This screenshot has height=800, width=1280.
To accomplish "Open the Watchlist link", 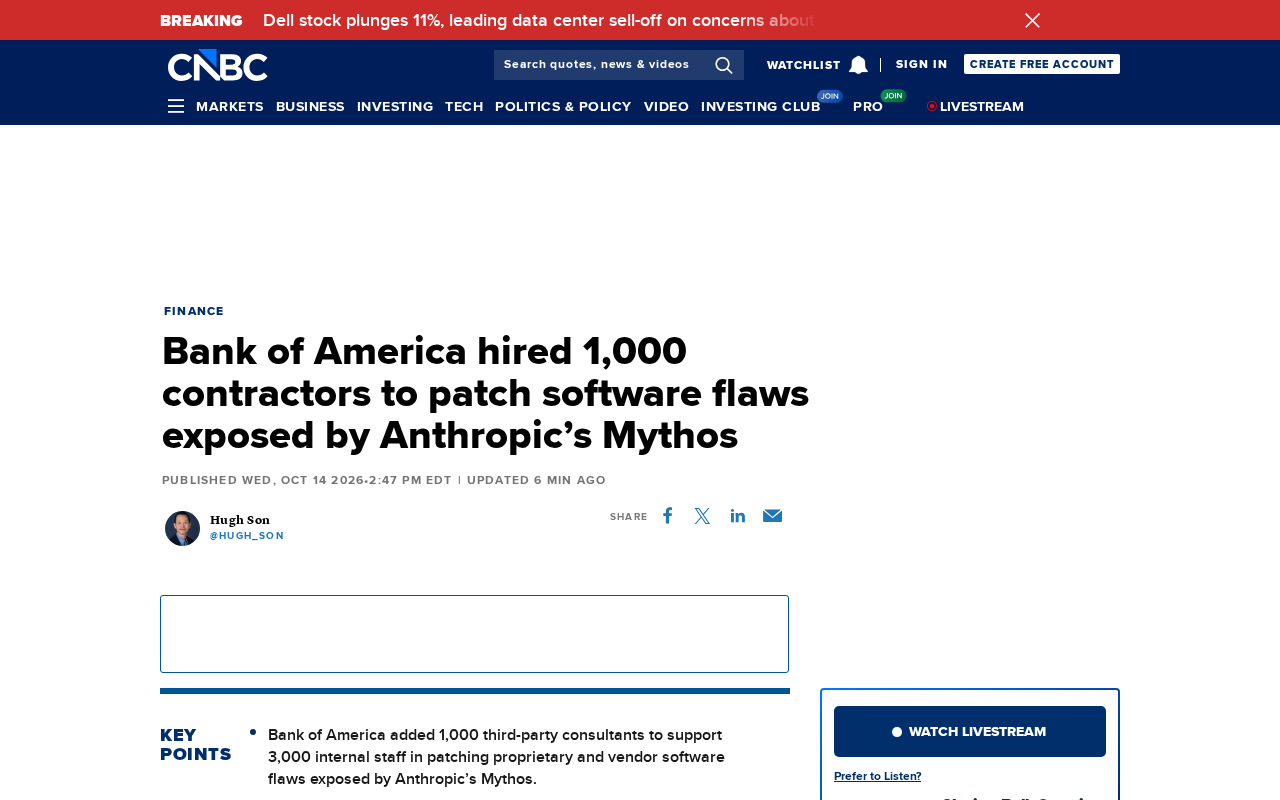I will coord(804,65).
